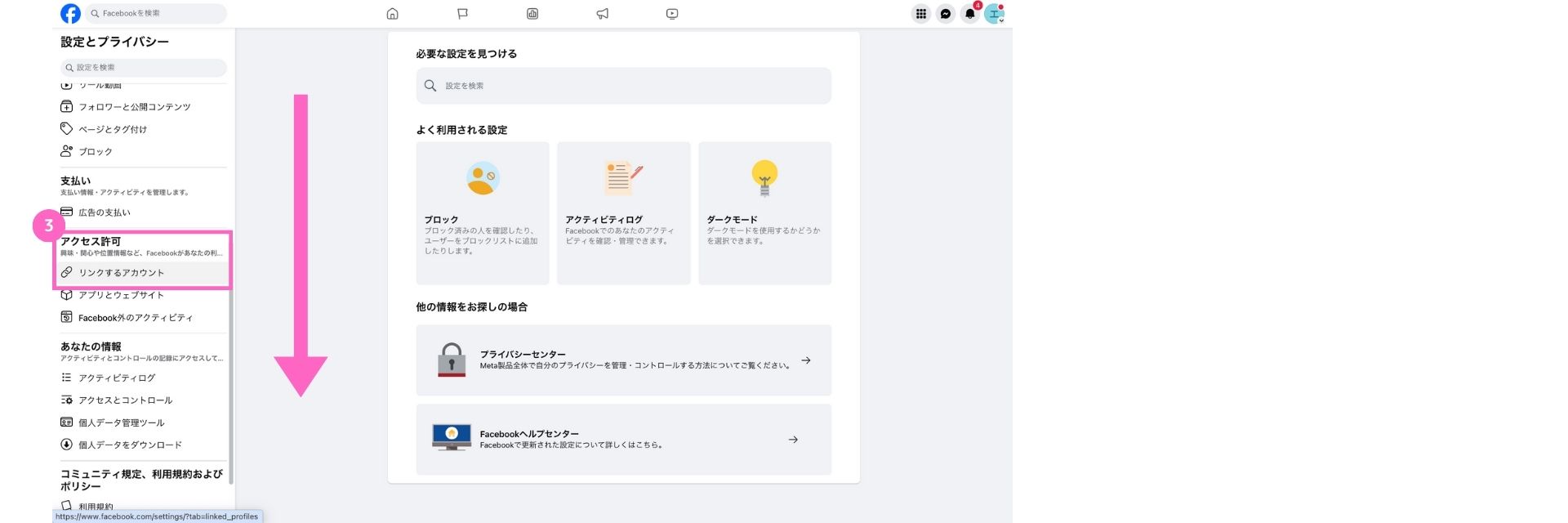Click the Facebook search field in header
Screen dimensions: 1568x523
tap(156, 13)
